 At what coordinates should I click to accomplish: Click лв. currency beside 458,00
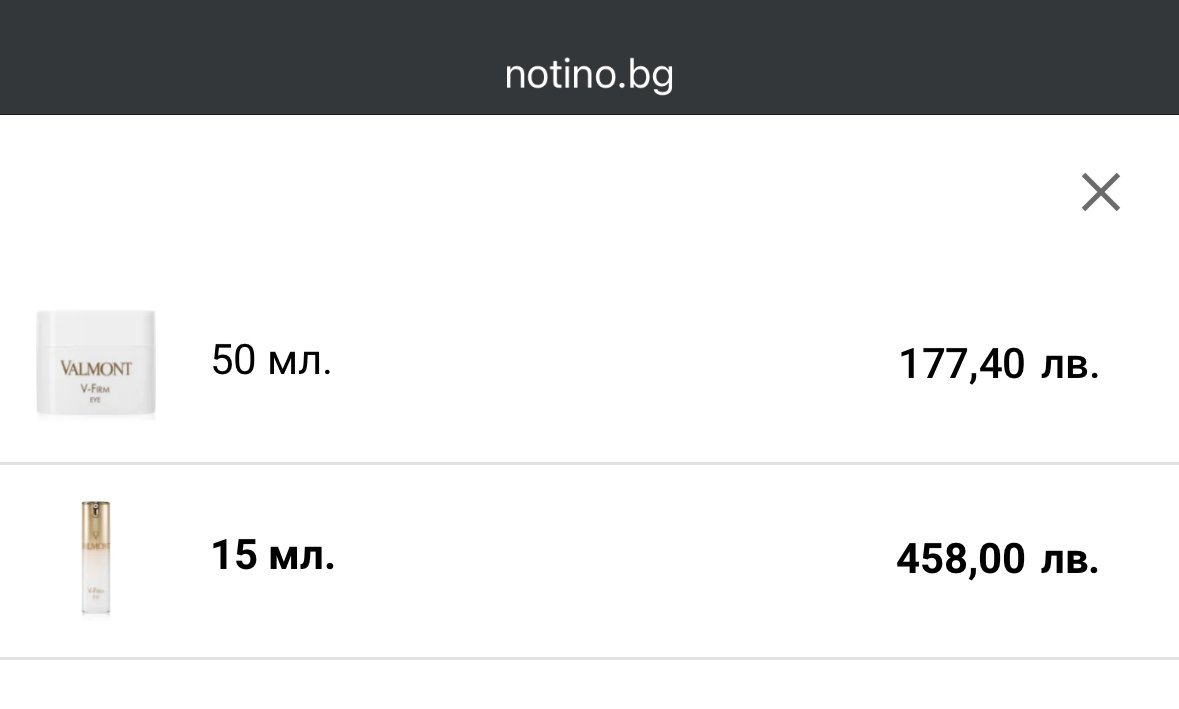pyautogui.click(x=1069, y=559)
